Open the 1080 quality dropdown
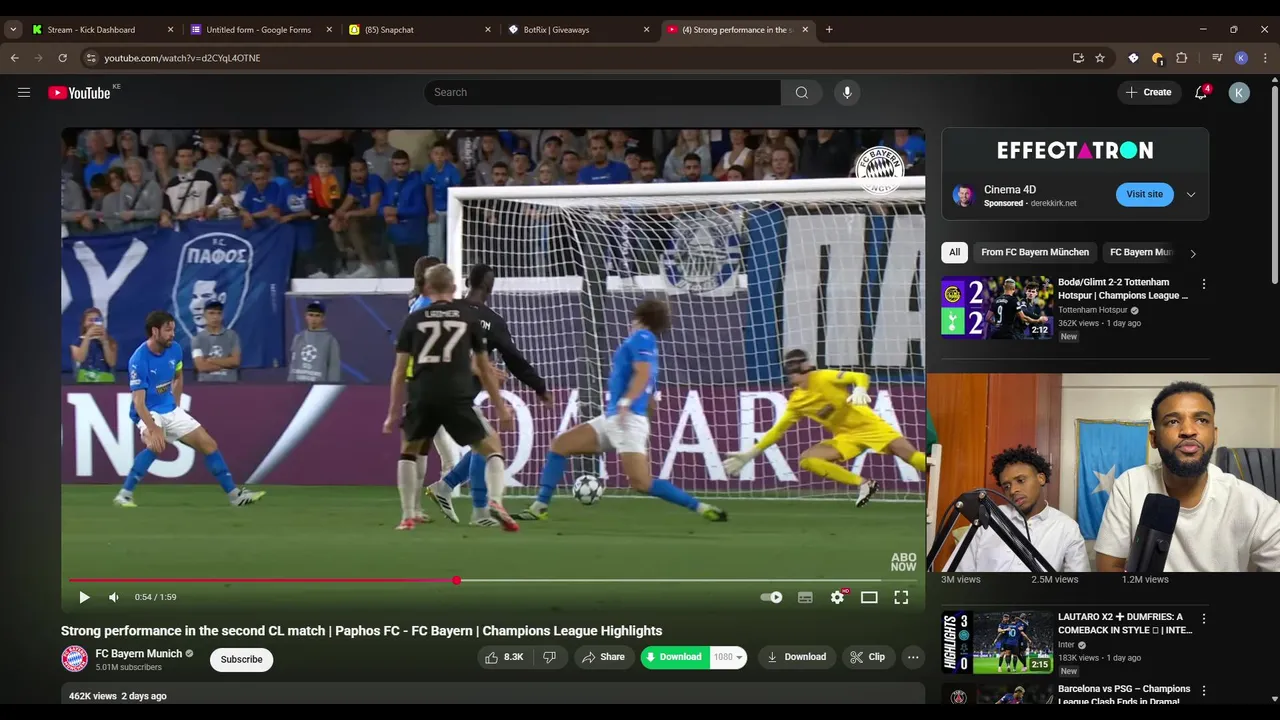Image resolution: width=1280 pixels, height=720 pixels. coord(728,657)
